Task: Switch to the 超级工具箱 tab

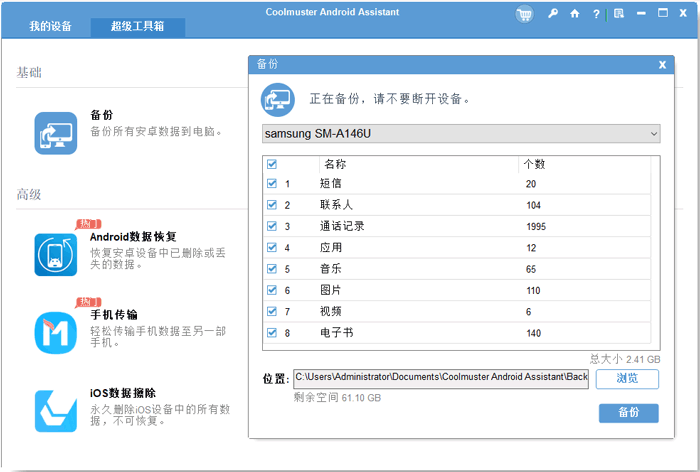Action: 138,27
